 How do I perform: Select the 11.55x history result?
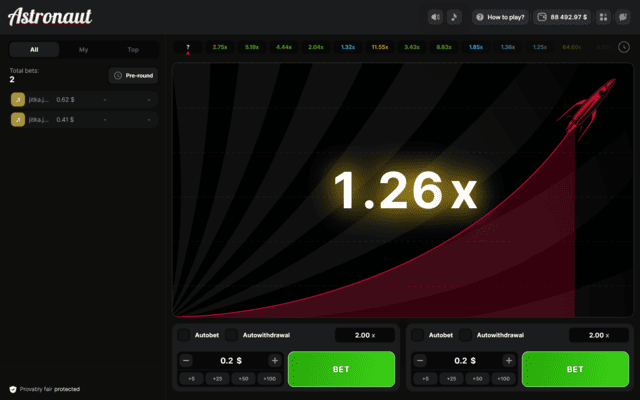click(x=380, y=47)
